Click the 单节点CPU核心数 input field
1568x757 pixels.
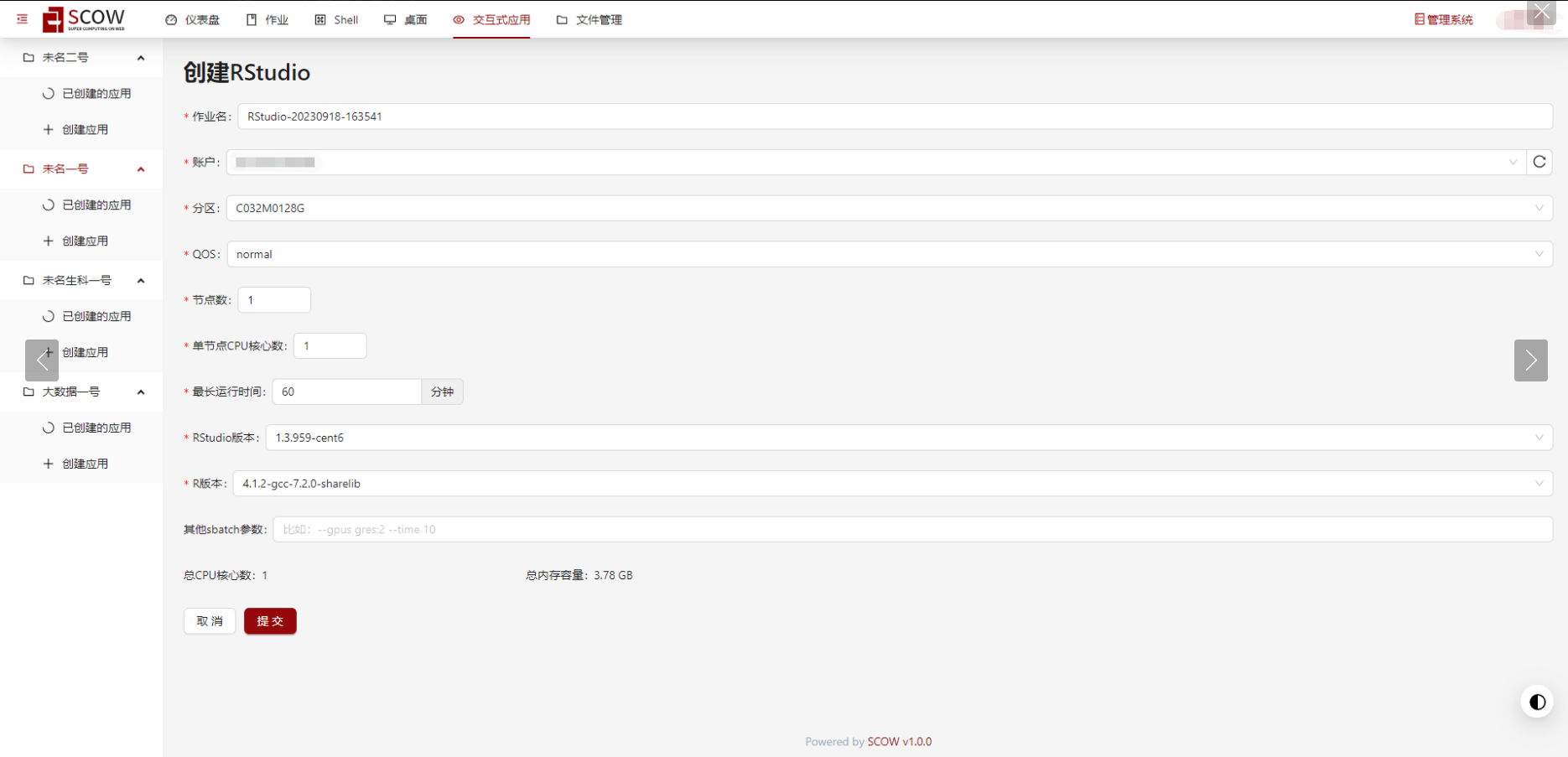(330, 346)
